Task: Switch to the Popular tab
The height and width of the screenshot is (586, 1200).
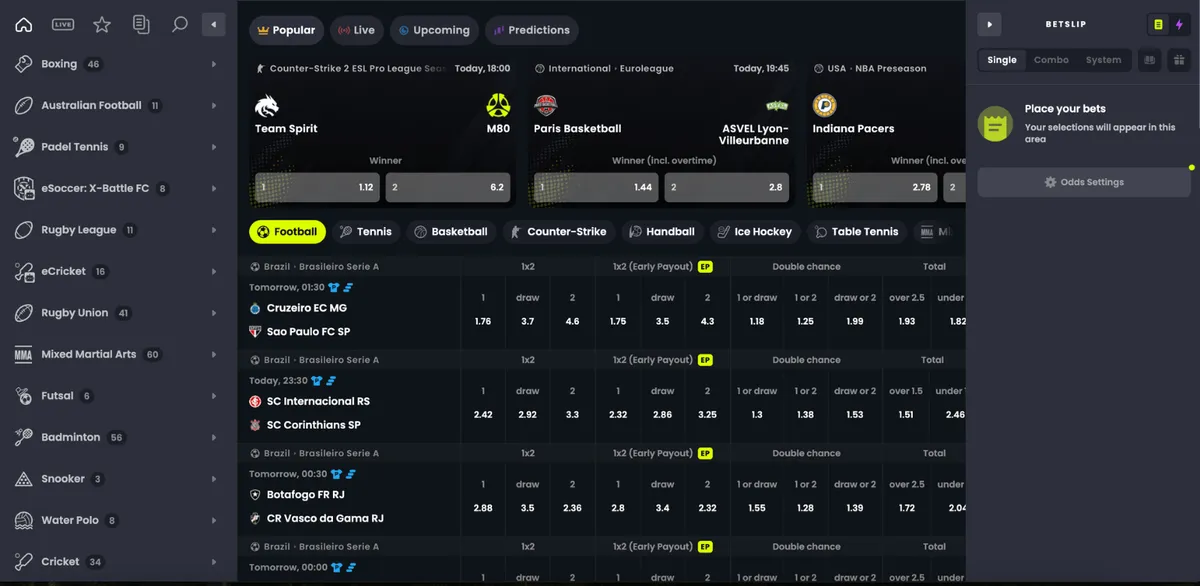Action: click(x=287, y=30)
